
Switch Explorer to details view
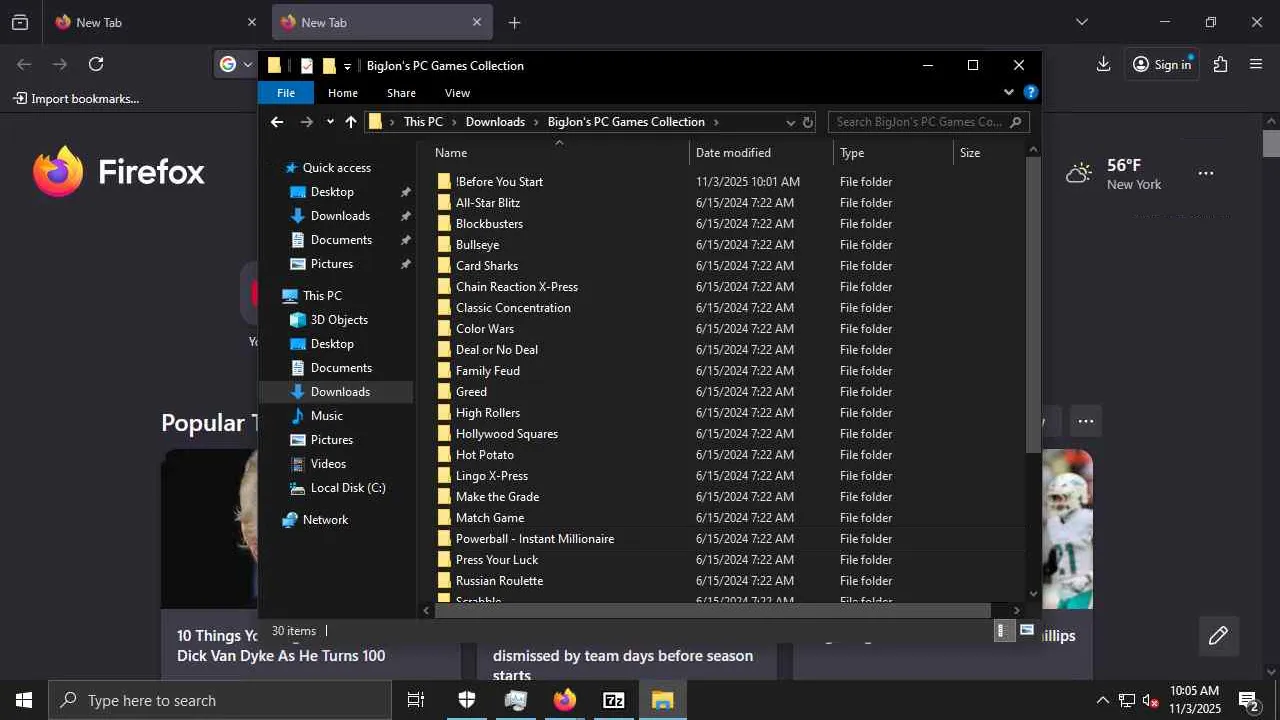click(1005, 631)
